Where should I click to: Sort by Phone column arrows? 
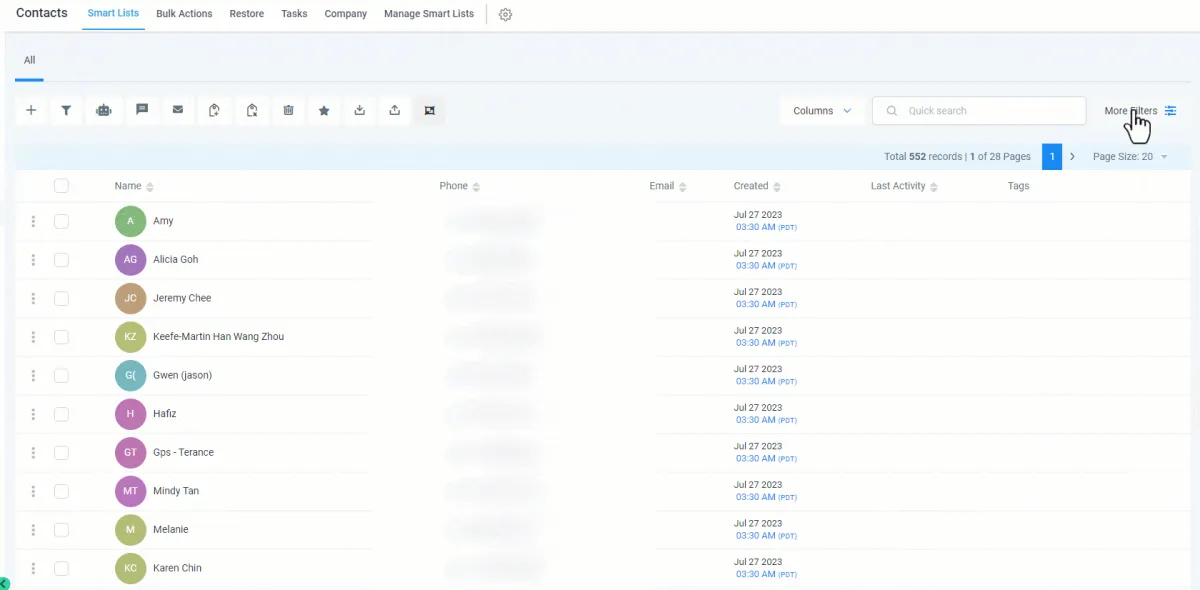476,187
